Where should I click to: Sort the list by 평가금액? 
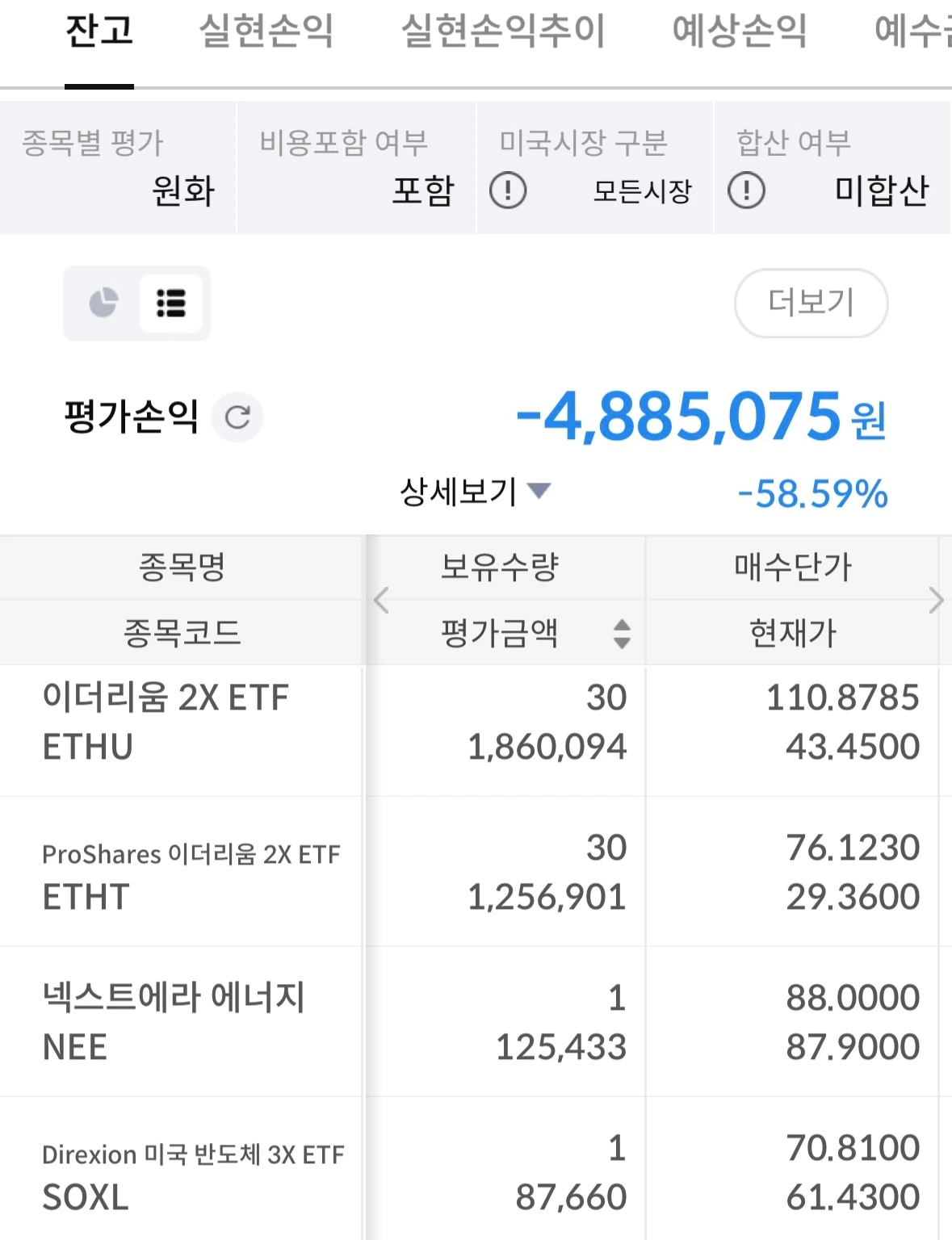click(621, 634)
